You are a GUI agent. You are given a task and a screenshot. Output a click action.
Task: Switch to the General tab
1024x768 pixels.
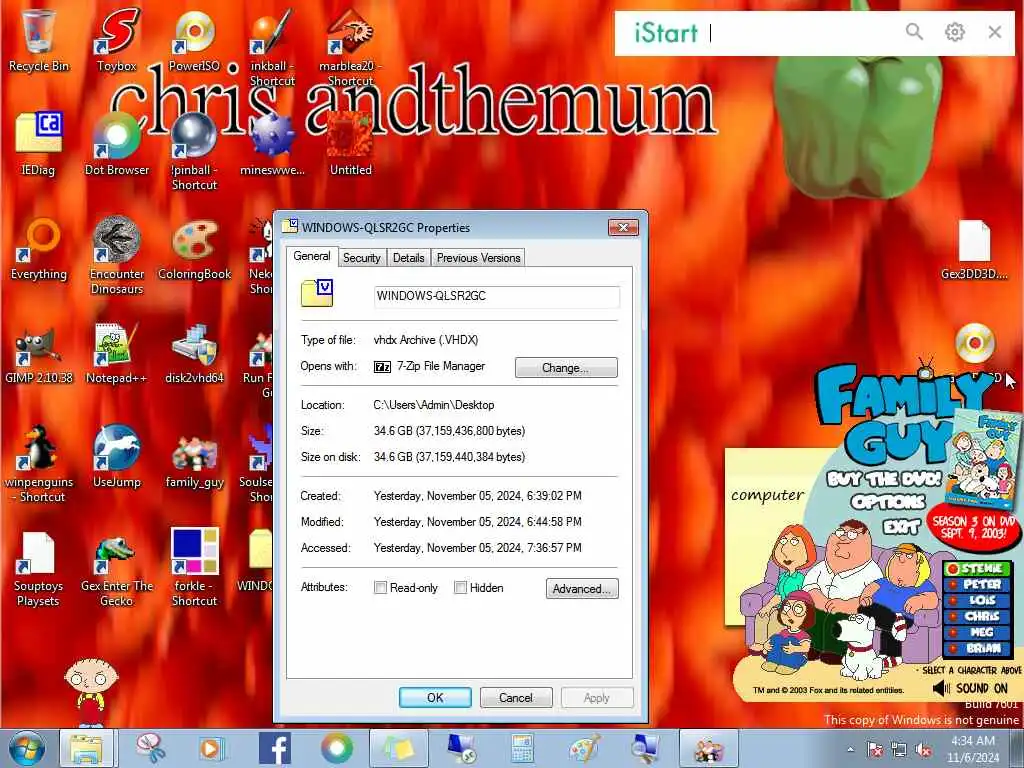312,256
